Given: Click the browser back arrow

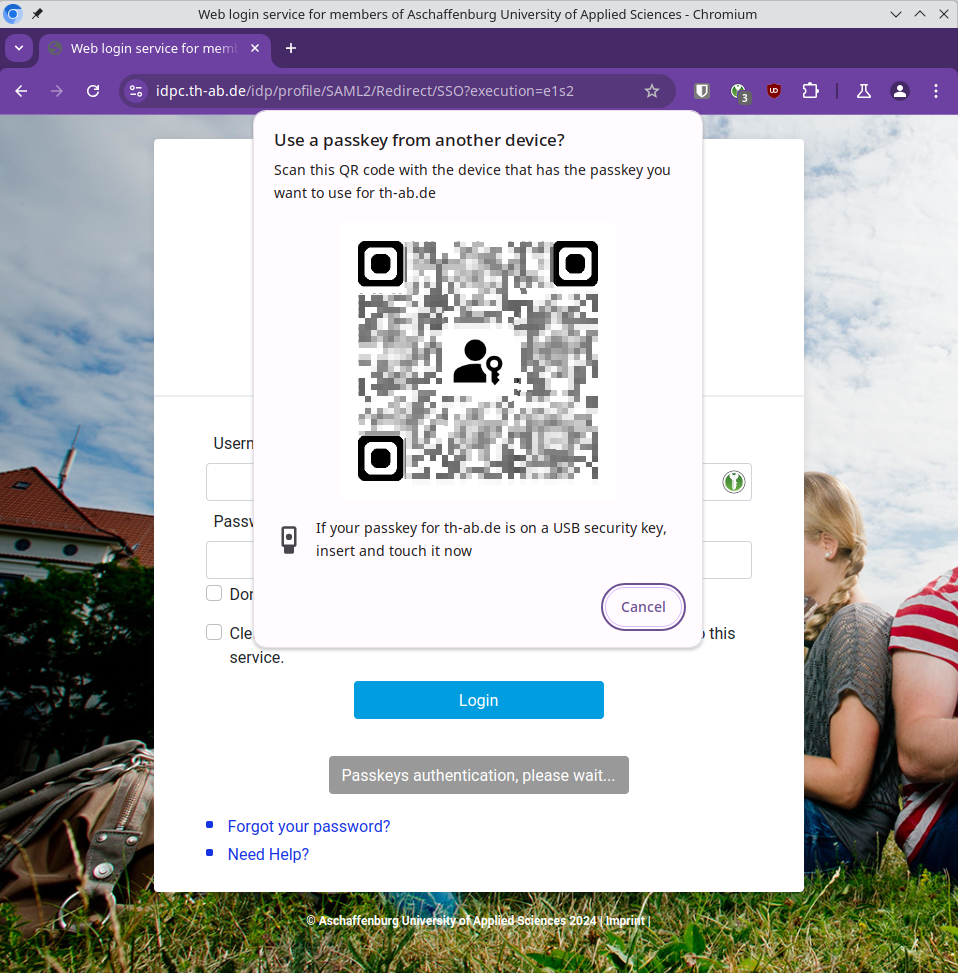Looking at the screenshot, I should tap(21, 91).
